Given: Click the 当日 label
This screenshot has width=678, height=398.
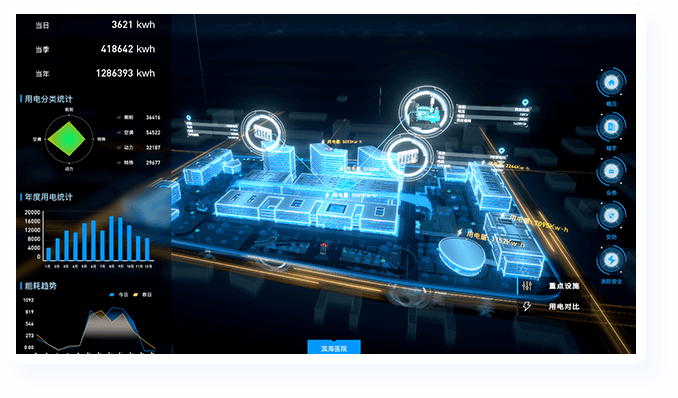Looking at the screenshot, I should [42, 26].
